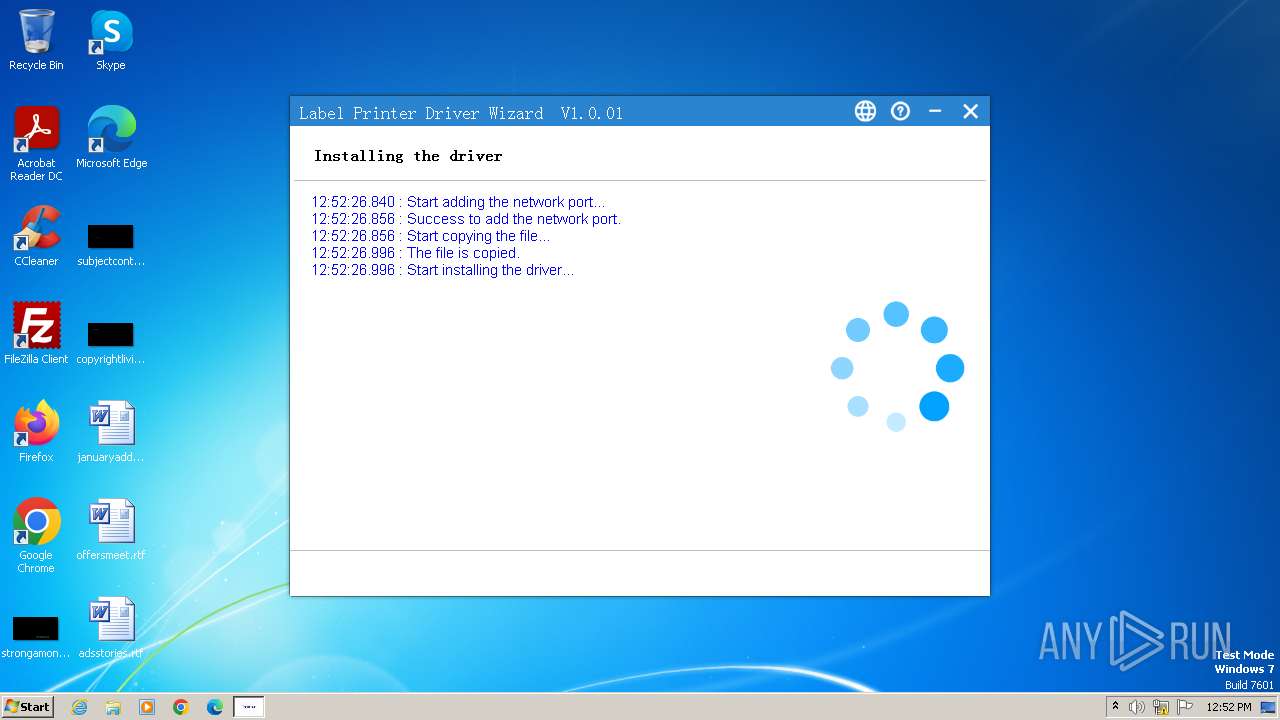
Task: Click the wizard title bar text
Action: tap(460, 113)
